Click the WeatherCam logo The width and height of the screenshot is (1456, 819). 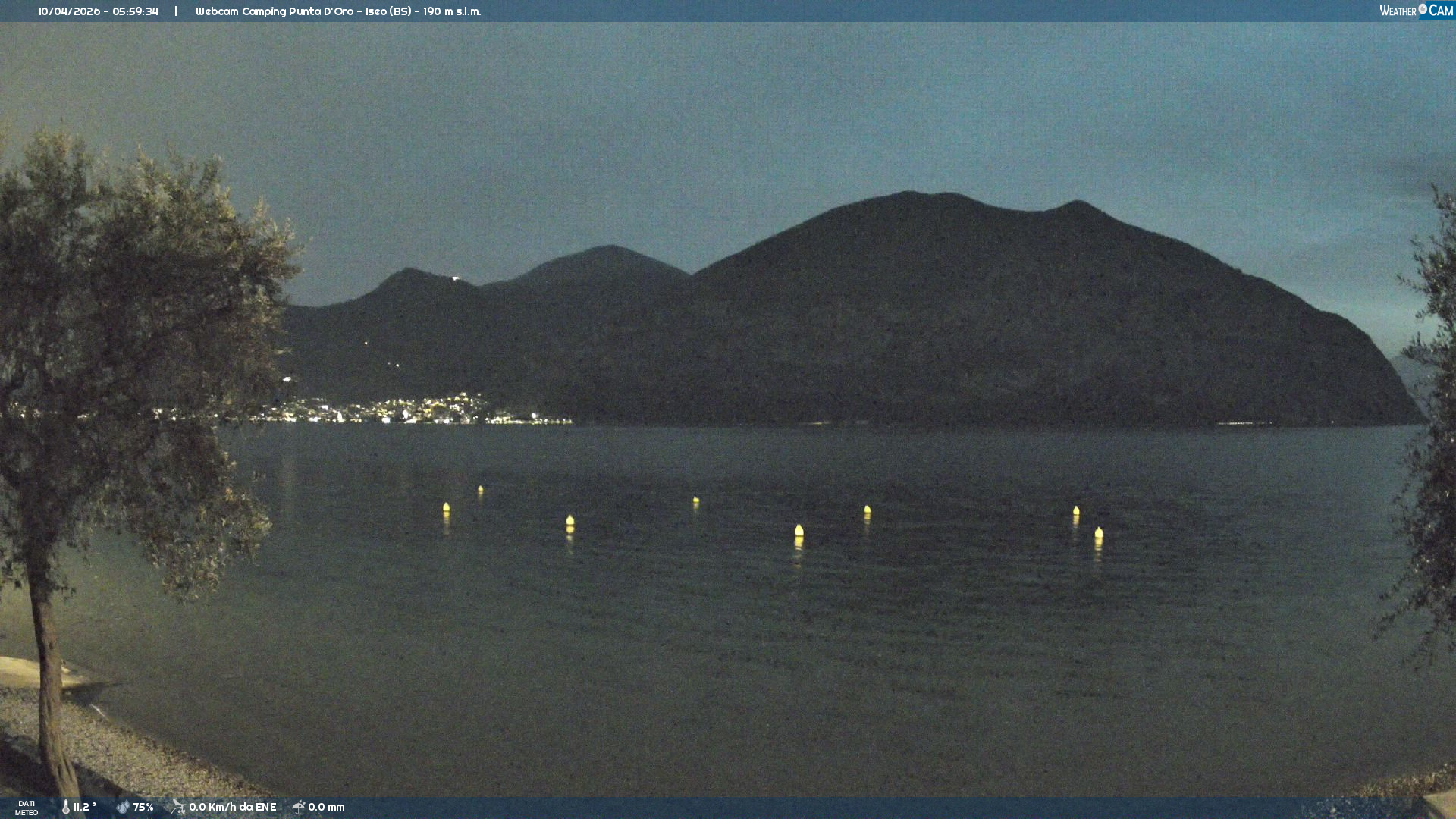(x=1416, y=10)
